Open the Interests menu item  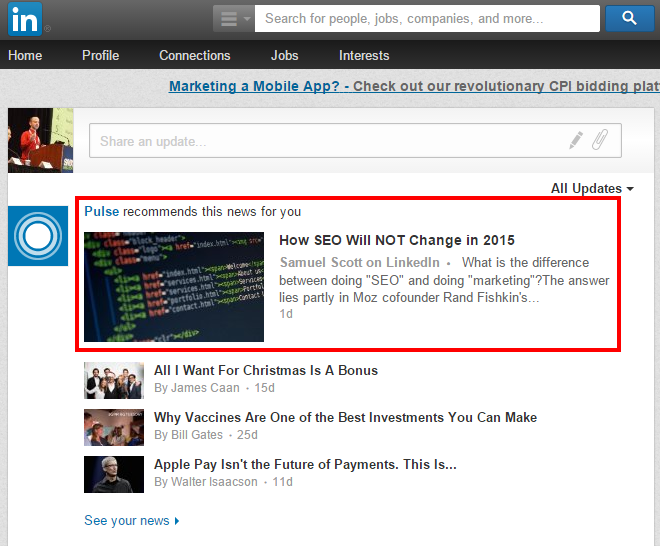(364, 55)
